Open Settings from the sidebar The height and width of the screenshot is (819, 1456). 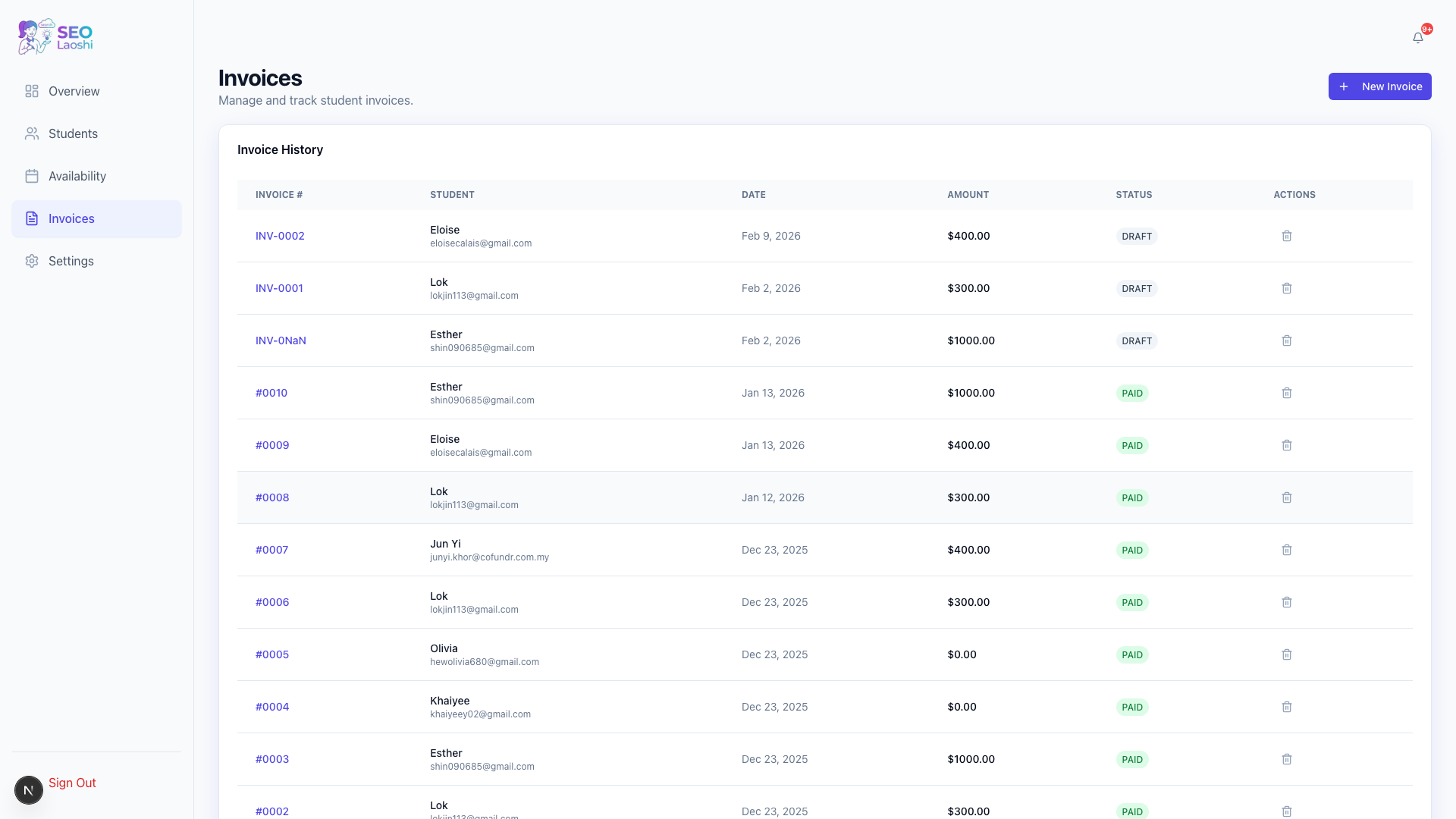71,261
